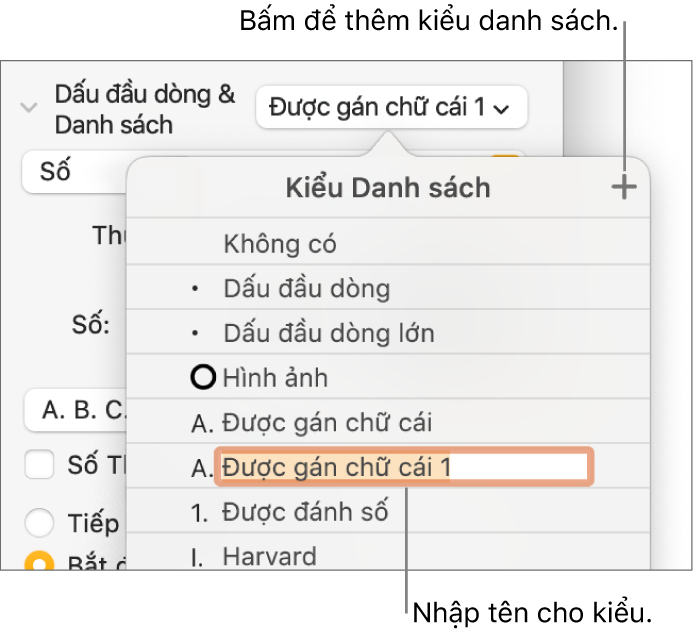This screenshot has width=694, height=638.
Task: Click the "Kiểu Danh sách" popover title
Action: tap(387, 187)
